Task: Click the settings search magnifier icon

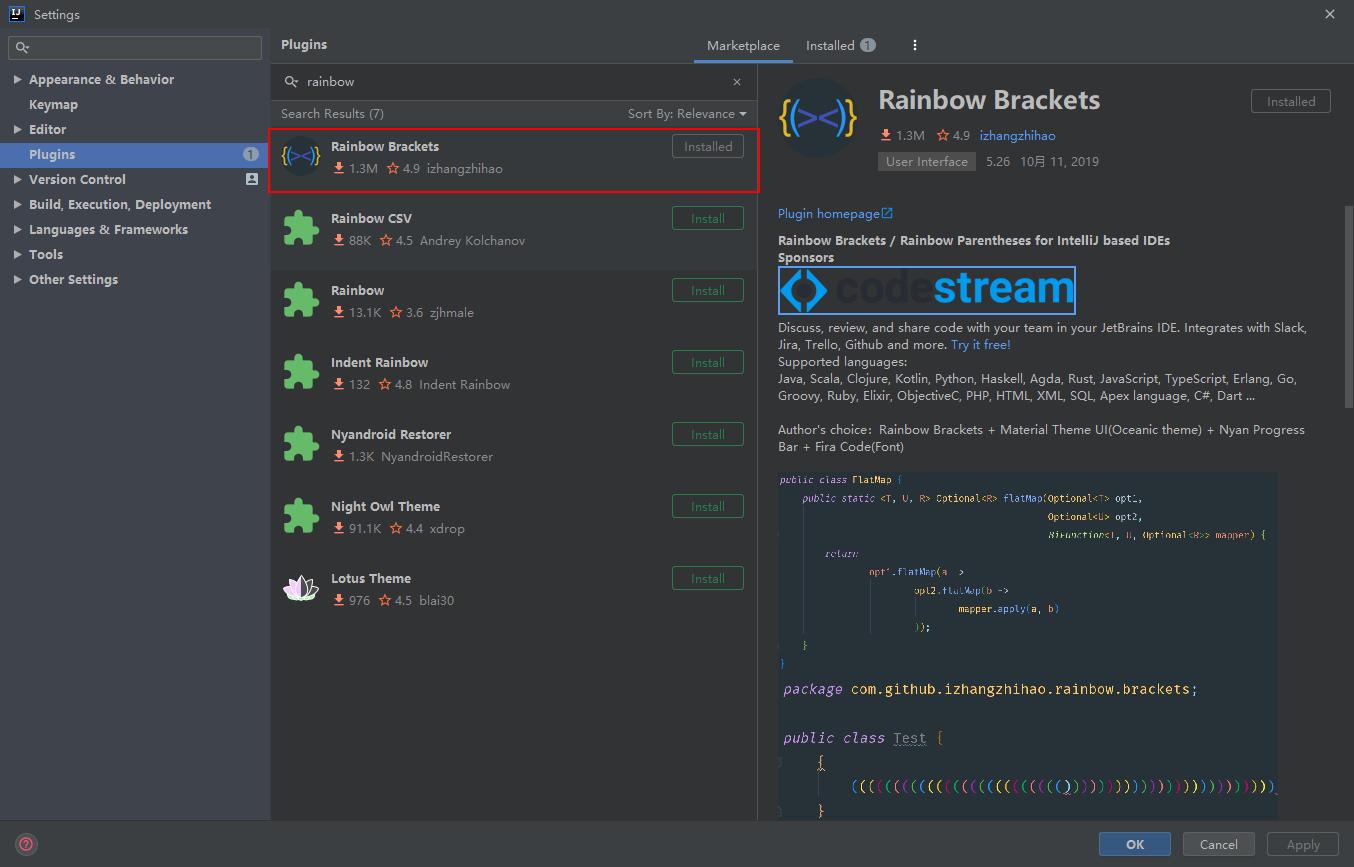Action: click(x=23, y=47)
